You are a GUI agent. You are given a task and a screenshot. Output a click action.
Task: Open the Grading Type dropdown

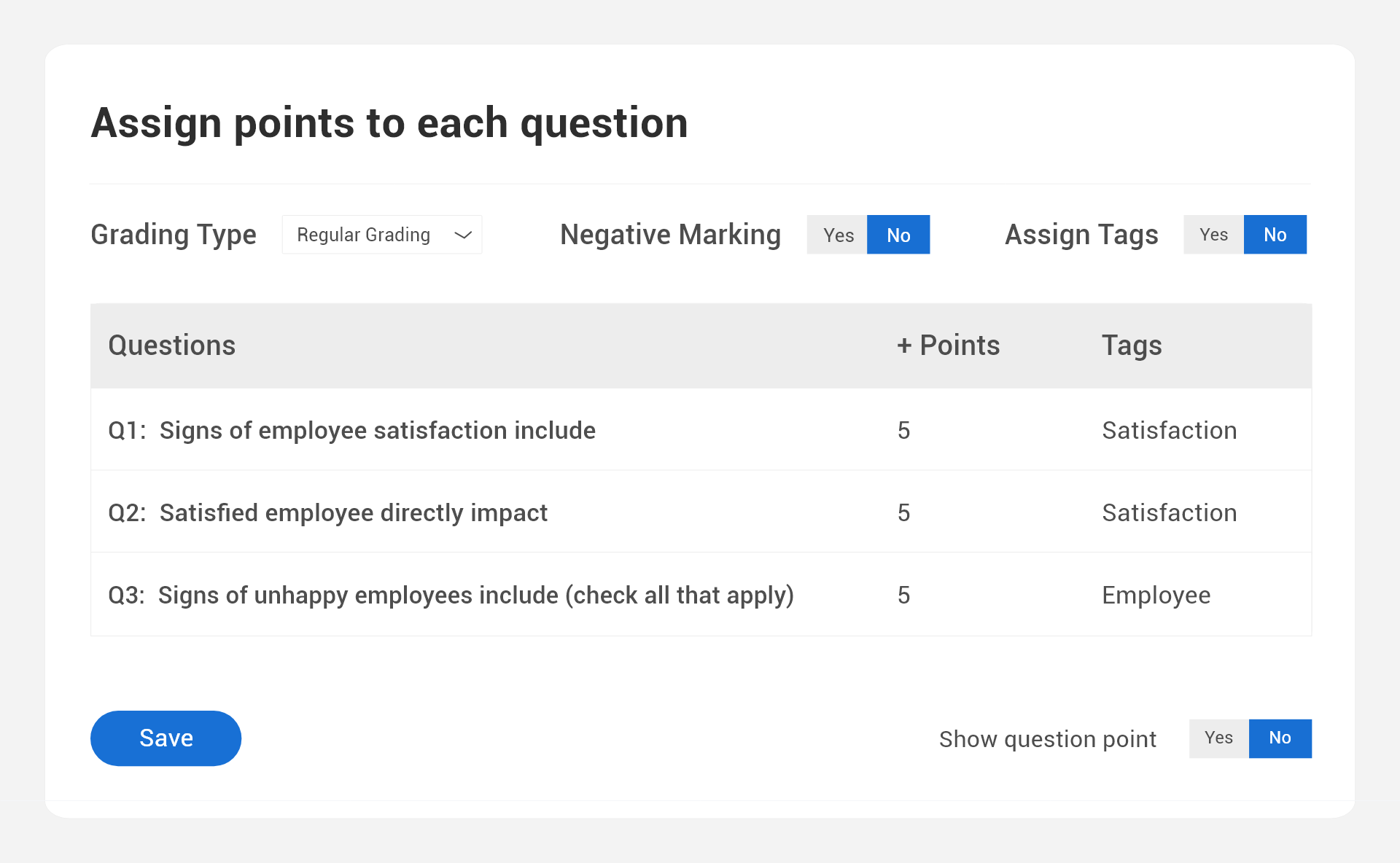pyautogui.click(x=381, y=235)
